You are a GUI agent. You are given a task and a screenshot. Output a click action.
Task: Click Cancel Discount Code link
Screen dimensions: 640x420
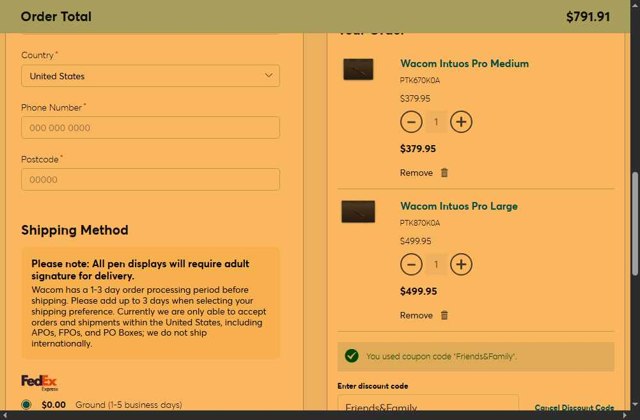(x=574, y=407)
